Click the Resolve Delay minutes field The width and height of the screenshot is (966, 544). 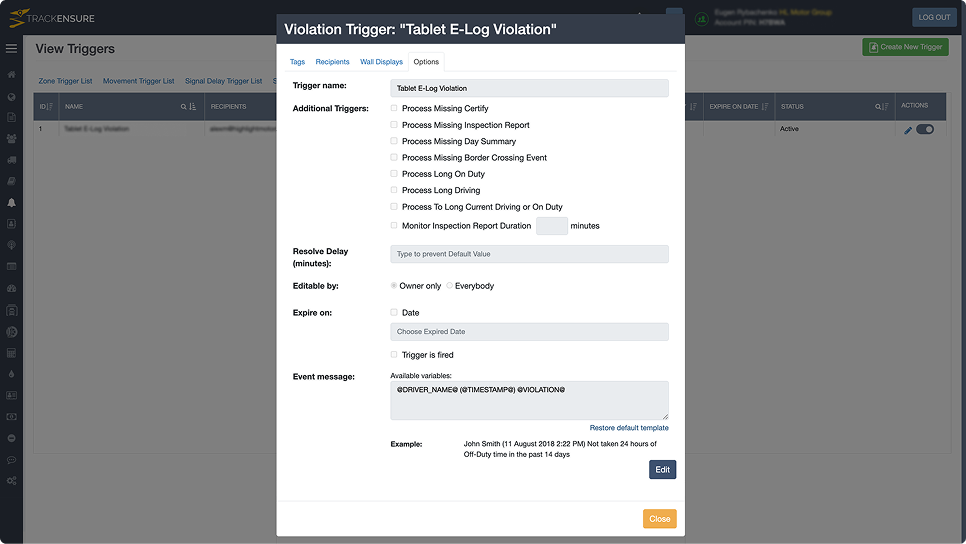[x=529, y=254]
